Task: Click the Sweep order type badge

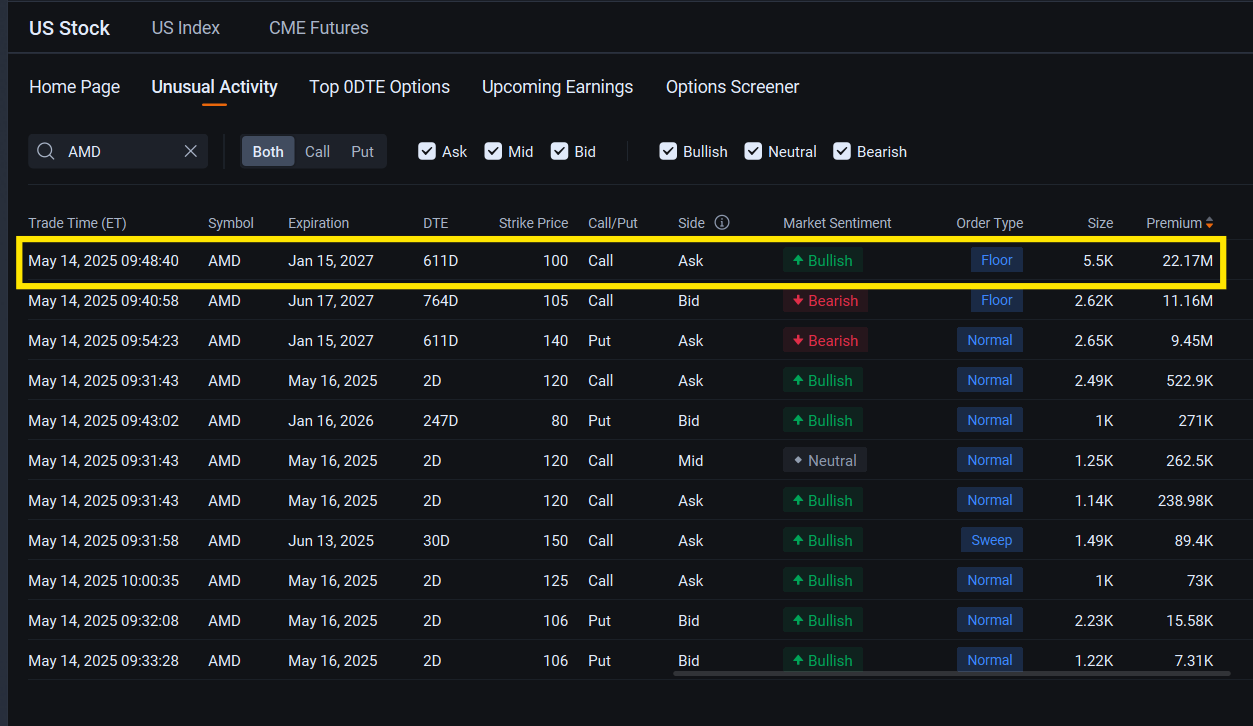Action: point(992,540)
